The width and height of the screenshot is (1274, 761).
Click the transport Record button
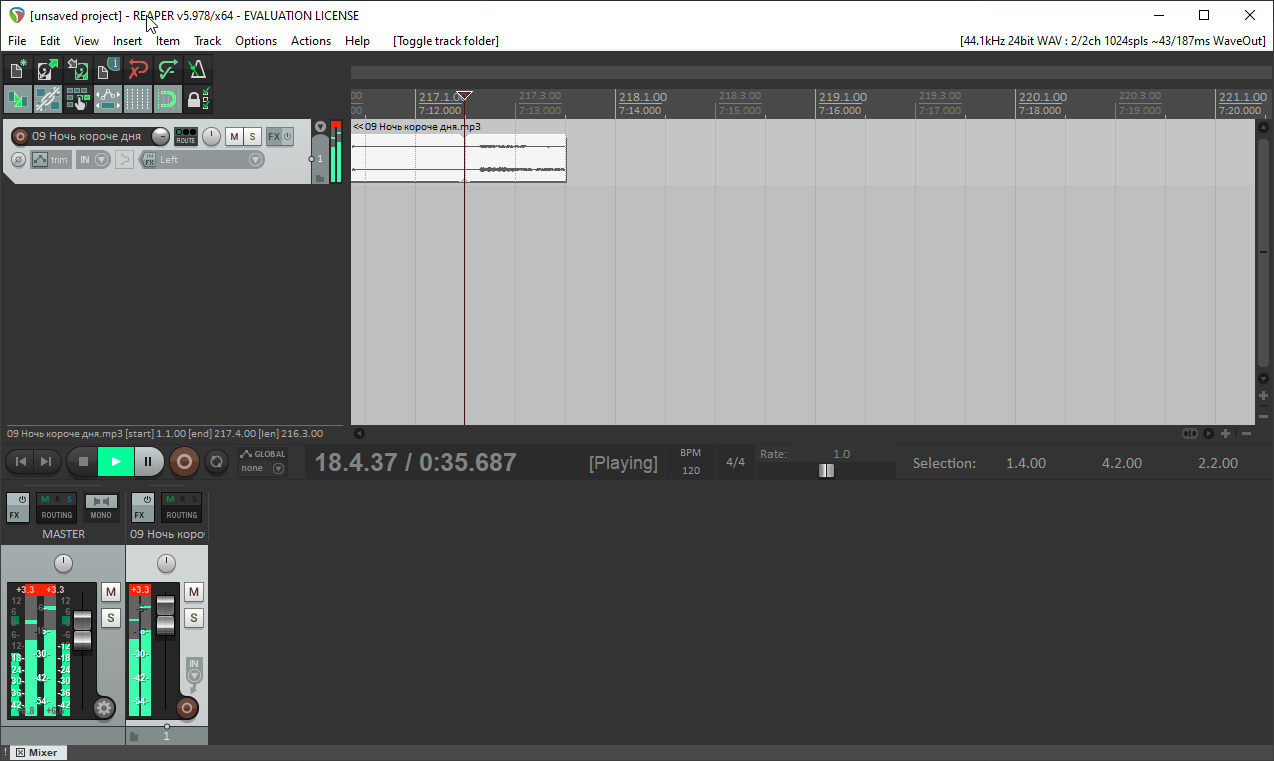pos(184,462)
